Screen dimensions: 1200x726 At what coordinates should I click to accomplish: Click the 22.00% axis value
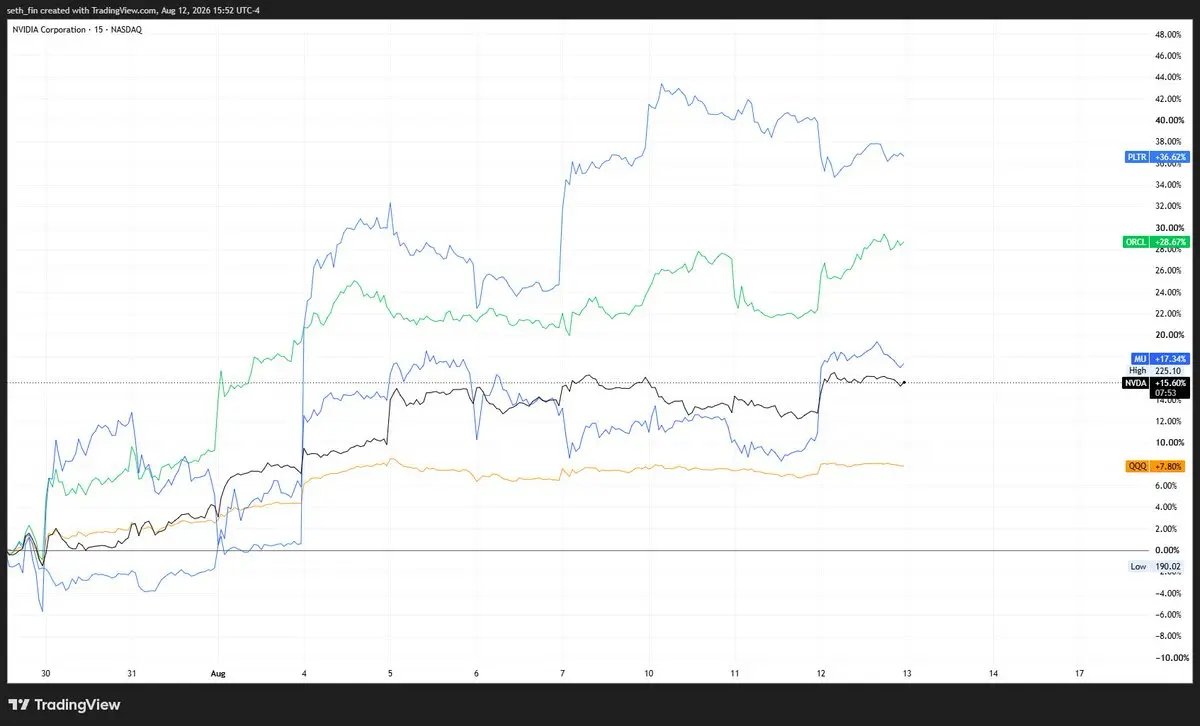(x=1169, y=314)
